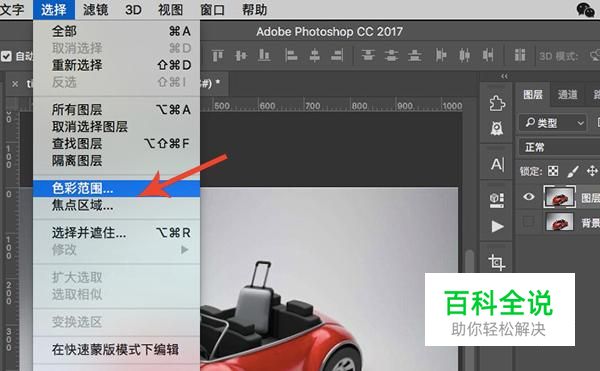600x371 pixels.
Task: Align horizontal centers icon in options bar
Action: pyautogui.click(x=314, y=56)
